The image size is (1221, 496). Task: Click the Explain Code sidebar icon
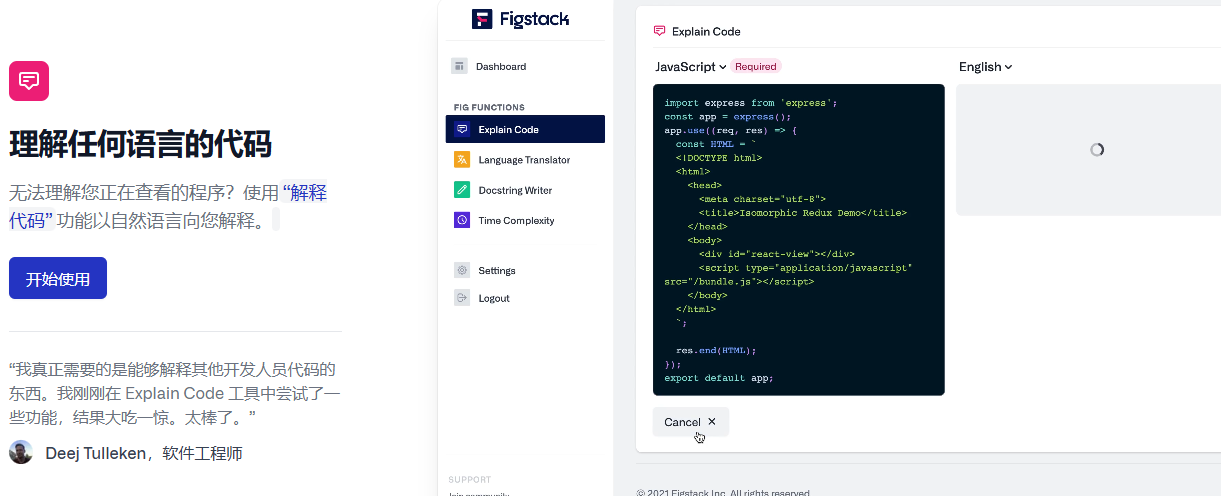462,129
